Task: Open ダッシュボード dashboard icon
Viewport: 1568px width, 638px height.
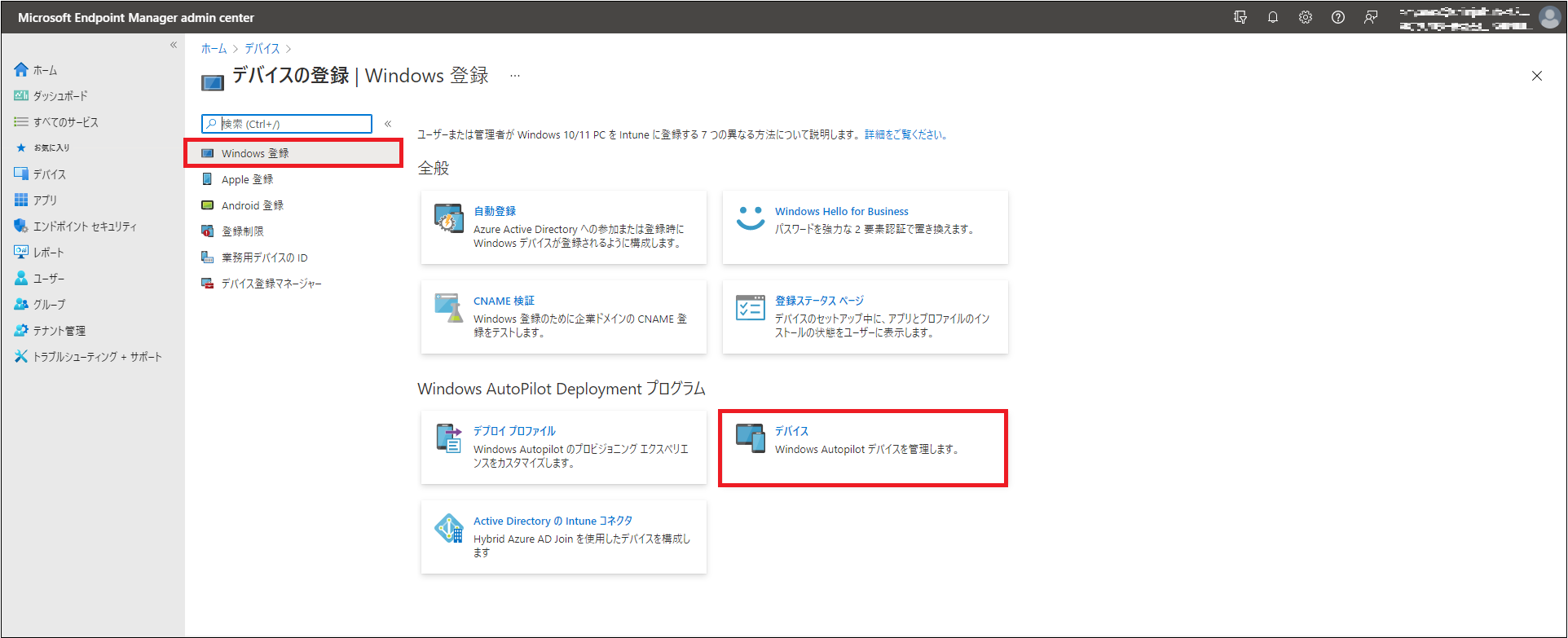Action: pyautogui.click(x=21, y=96)
